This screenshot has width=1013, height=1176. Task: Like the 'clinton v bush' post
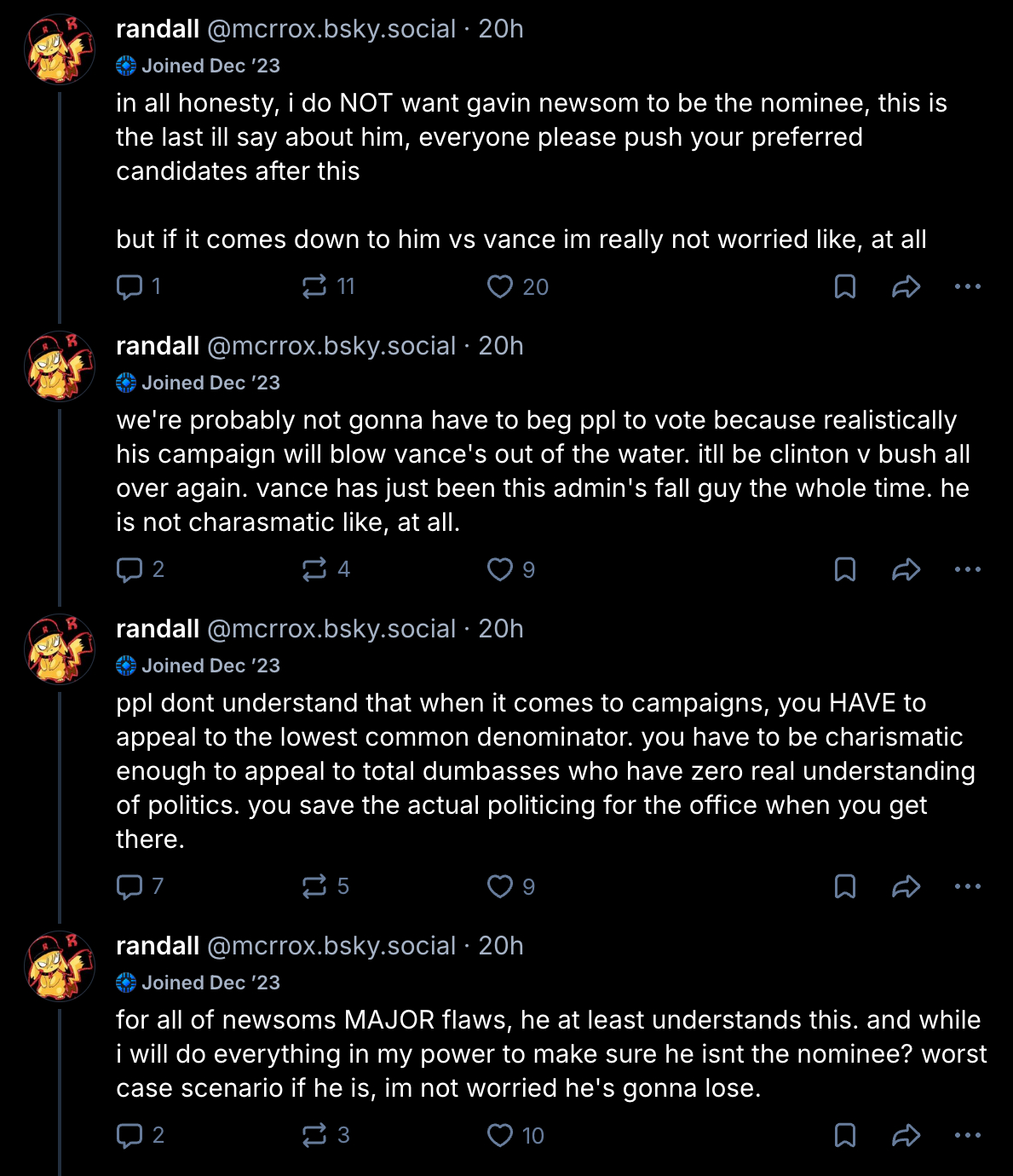click(x=500, y=570)
